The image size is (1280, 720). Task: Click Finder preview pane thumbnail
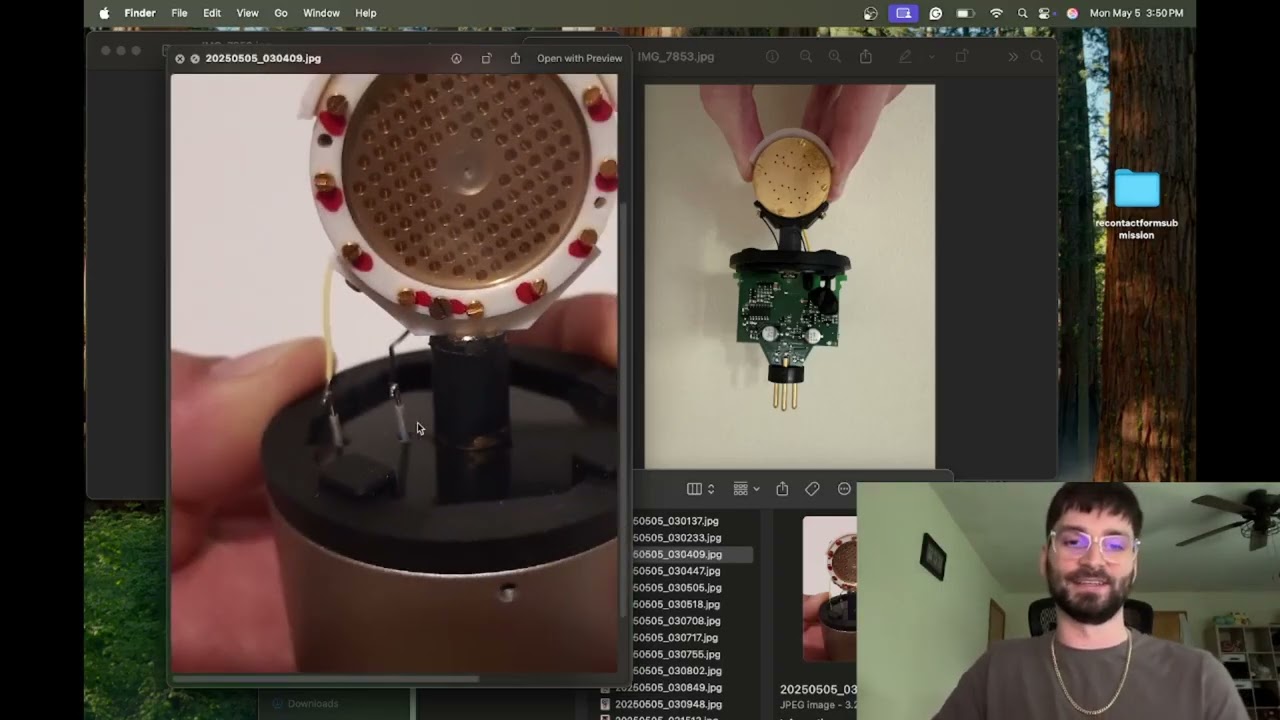coord(829,588)
